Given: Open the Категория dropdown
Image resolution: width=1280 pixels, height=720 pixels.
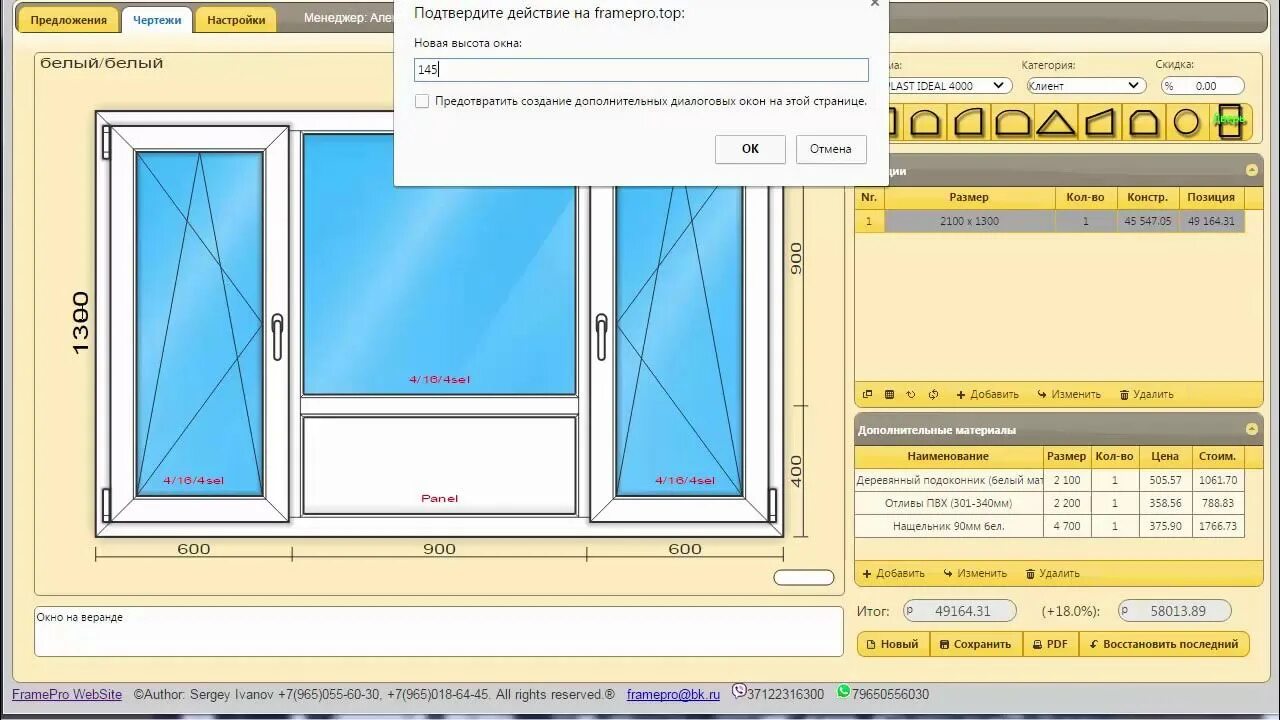Looking at the screenshot, I should 1084,86.
